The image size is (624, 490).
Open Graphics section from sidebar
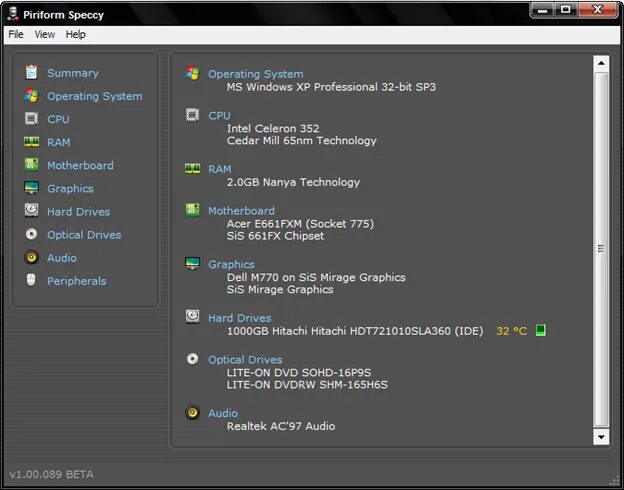tap(70, 189)
